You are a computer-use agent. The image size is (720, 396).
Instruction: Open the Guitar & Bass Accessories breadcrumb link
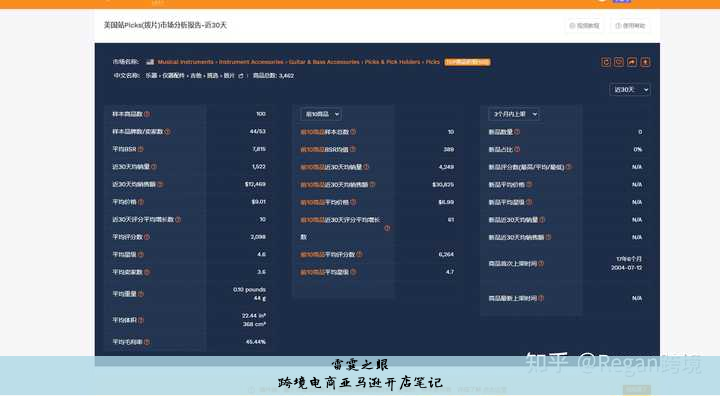click(x=324, y=62)
